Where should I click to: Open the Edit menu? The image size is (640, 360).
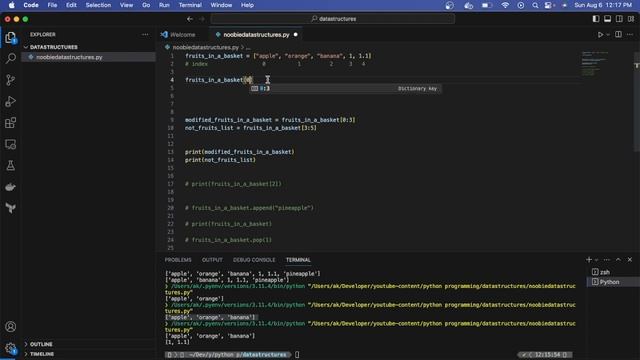(x=71, y=5)
